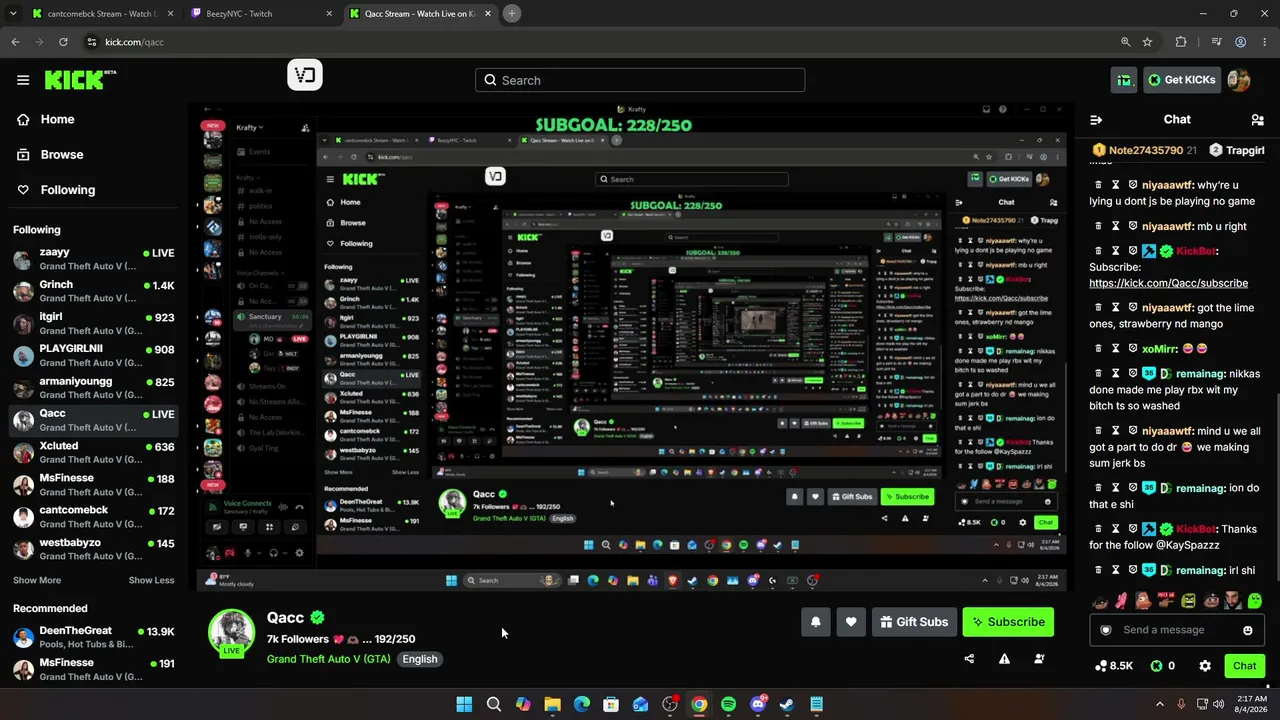Open the Chrome profile button
Image resolution: width=1280 pixels, height=720 pixels.
(x=1241, y=42)
